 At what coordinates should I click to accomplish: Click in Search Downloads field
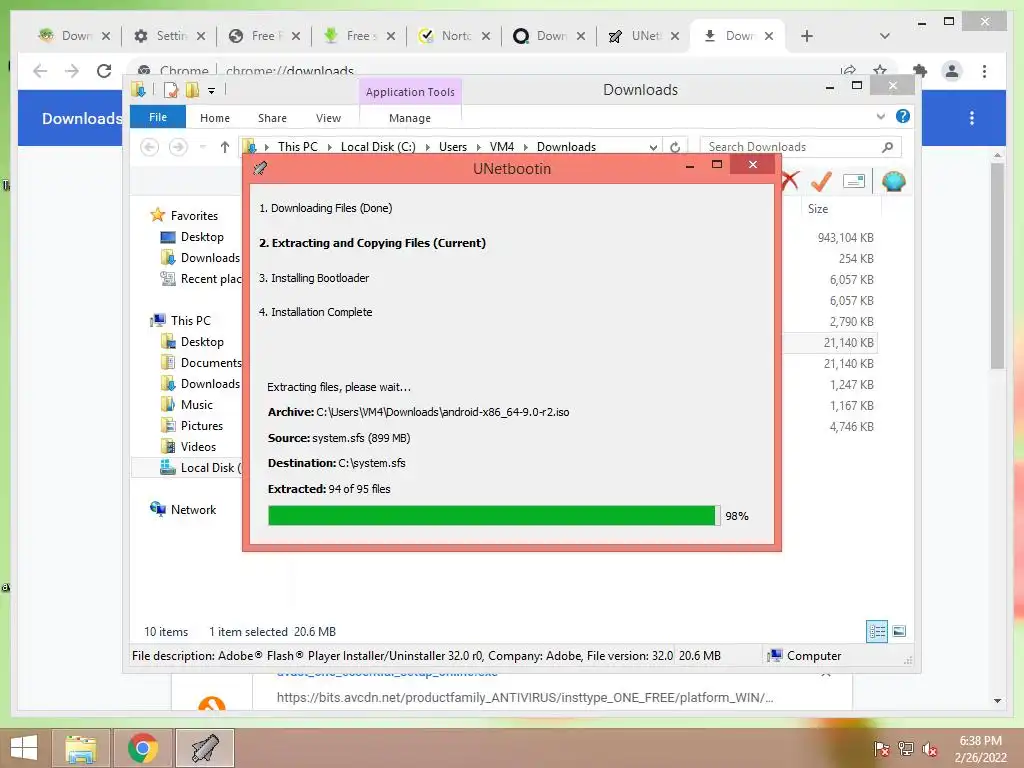800,147
